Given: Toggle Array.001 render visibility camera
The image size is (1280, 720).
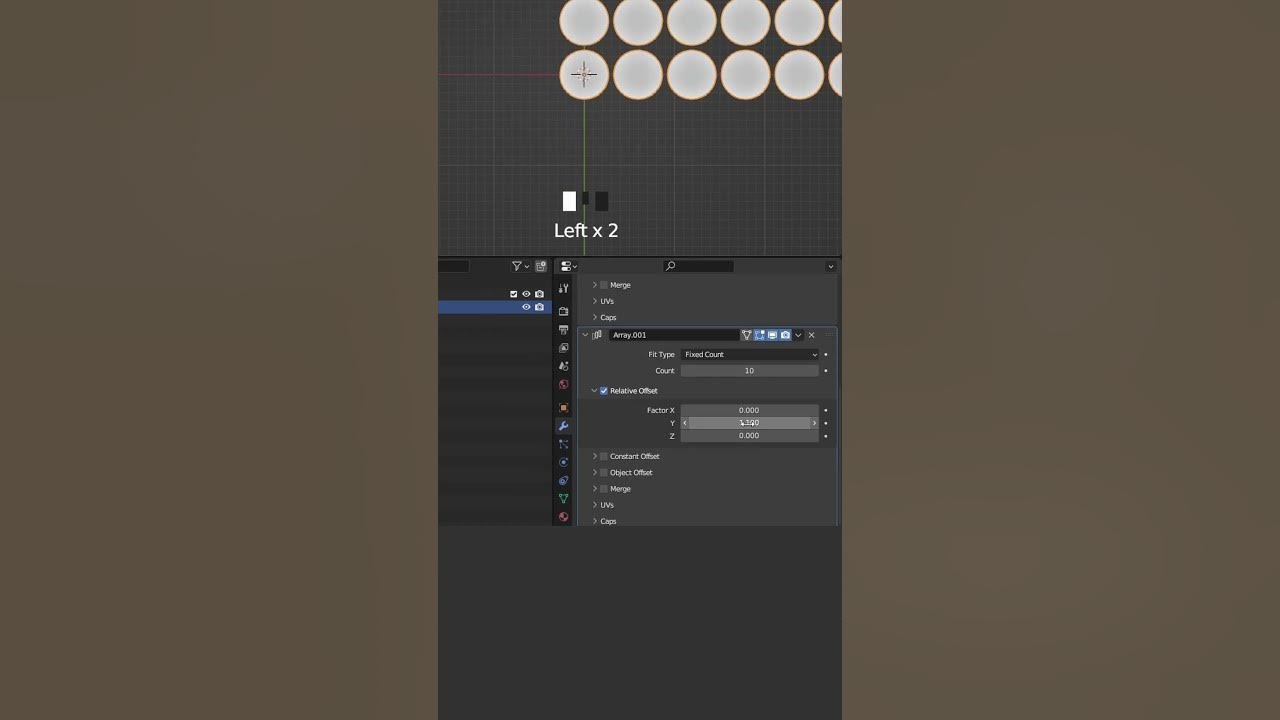Looking at the screenshot, I should [x=785, y=335].
